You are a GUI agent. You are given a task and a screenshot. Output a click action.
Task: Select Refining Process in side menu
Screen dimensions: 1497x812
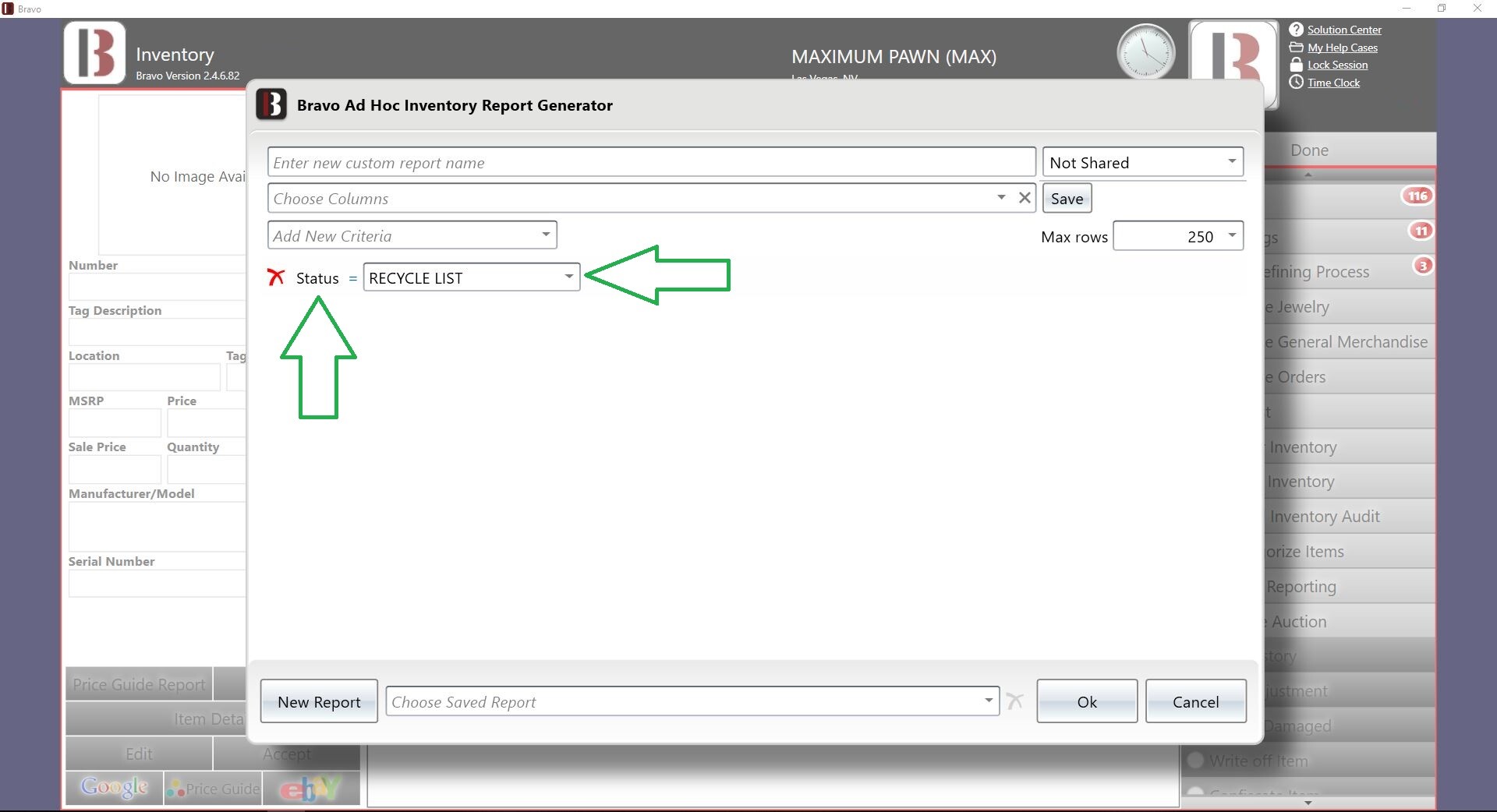(1349, 271)
